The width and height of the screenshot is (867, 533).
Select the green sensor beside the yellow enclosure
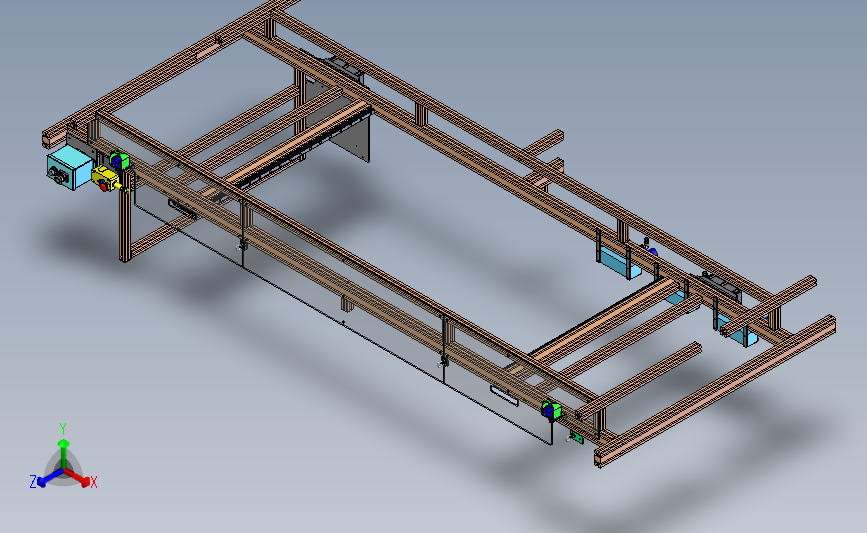(x=119, y=160)
